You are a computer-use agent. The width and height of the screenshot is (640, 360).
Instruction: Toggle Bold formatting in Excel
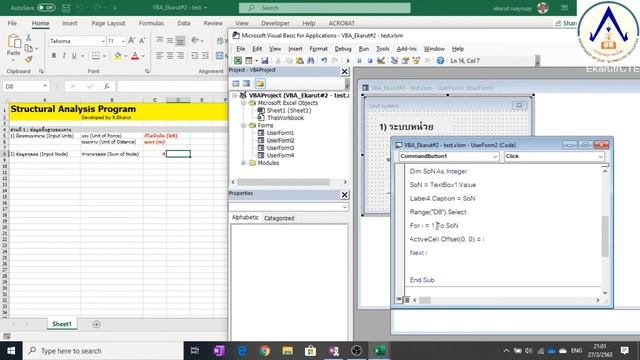click(53, 56)
